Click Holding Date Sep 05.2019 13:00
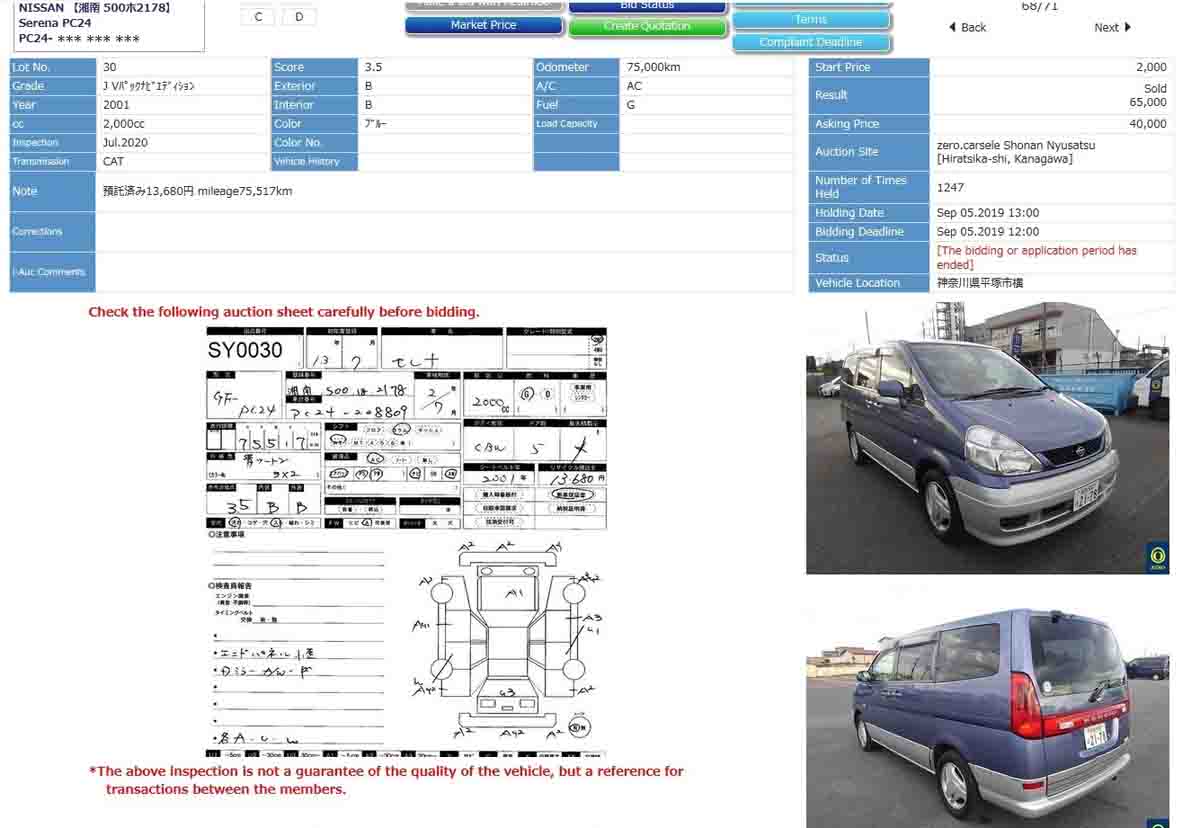1200x828 pixels. pos(987,213)
